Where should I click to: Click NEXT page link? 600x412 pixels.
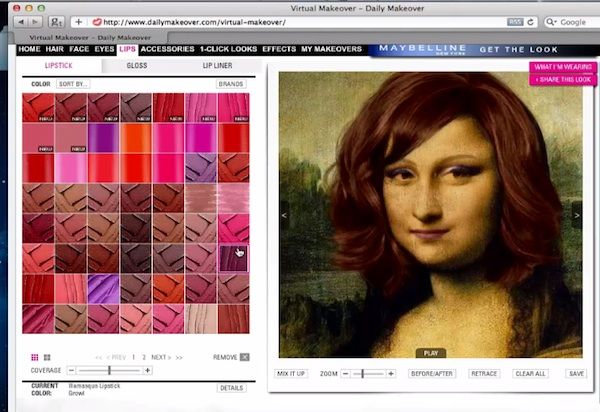click(161, 357)
